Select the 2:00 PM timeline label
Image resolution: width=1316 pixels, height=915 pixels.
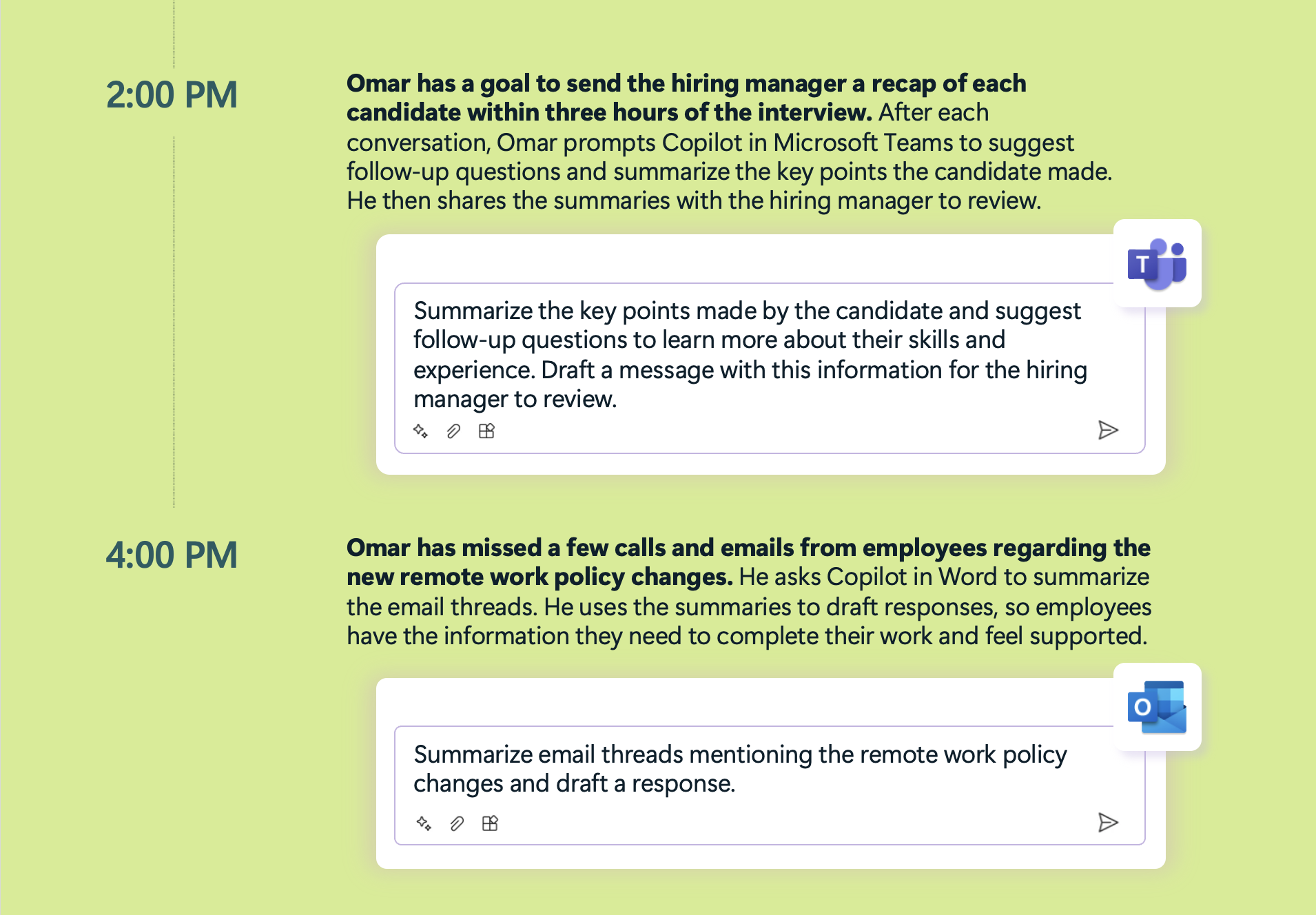172,95
